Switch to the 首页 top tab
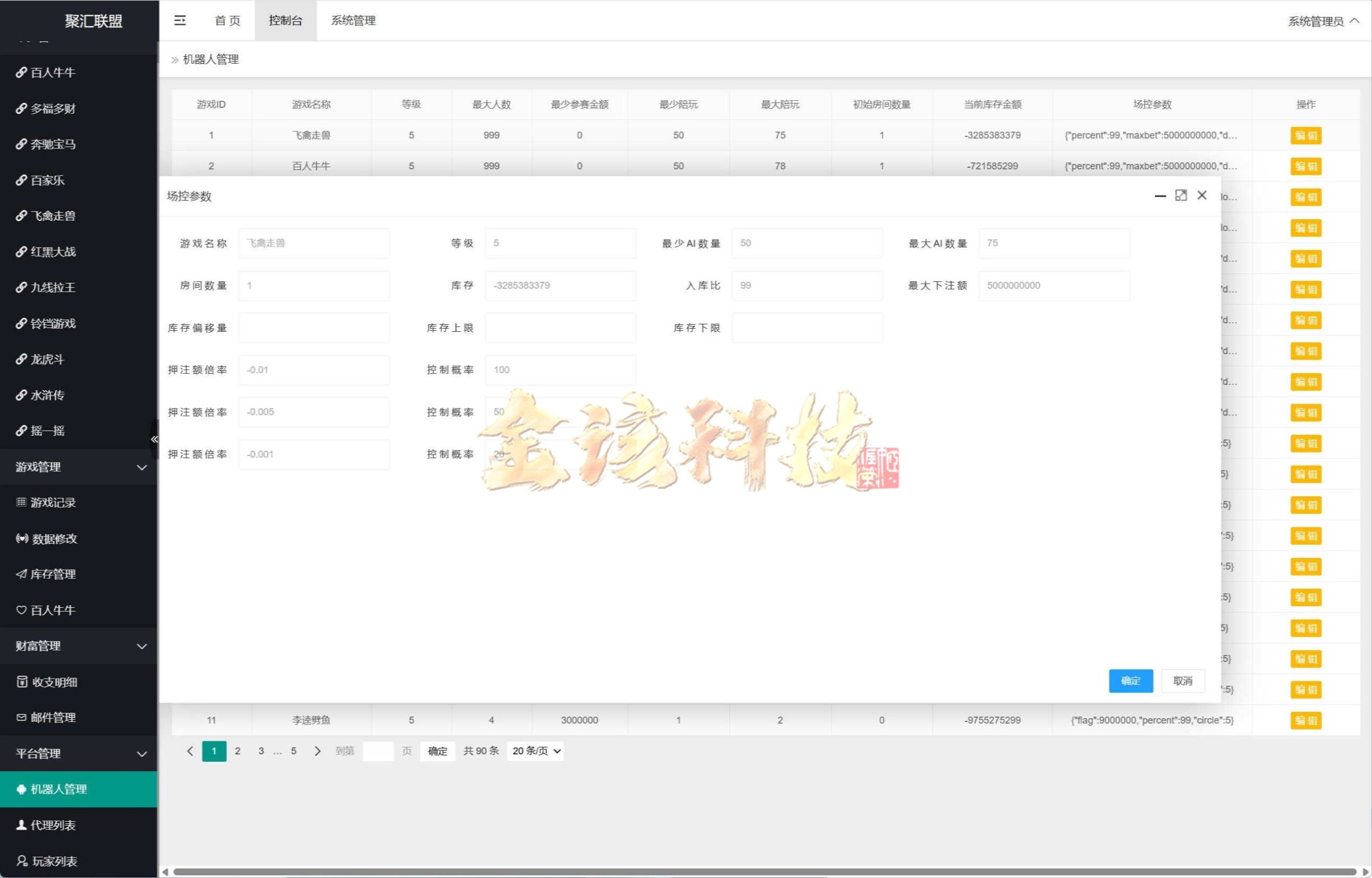 point(227,20)
